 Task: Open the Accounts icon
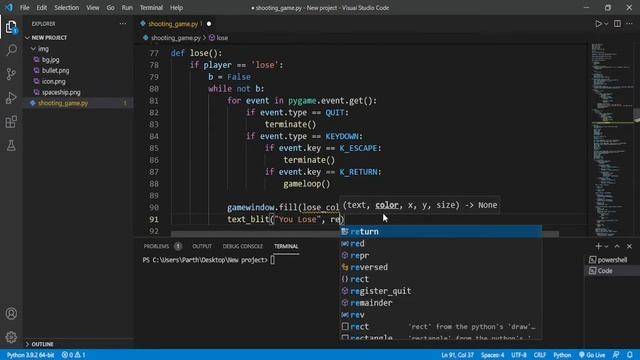(x=11, y=313)
